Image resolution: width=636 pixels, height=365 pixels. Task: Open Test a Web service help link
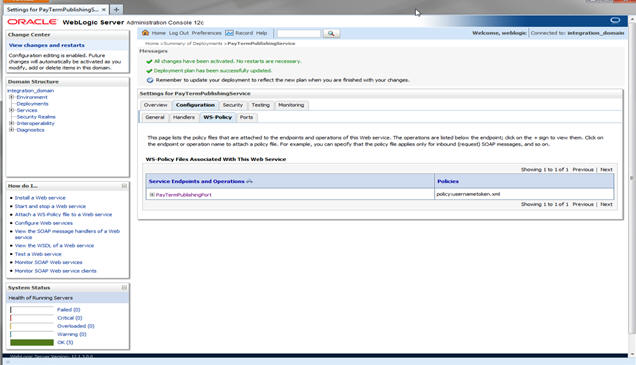38,254
